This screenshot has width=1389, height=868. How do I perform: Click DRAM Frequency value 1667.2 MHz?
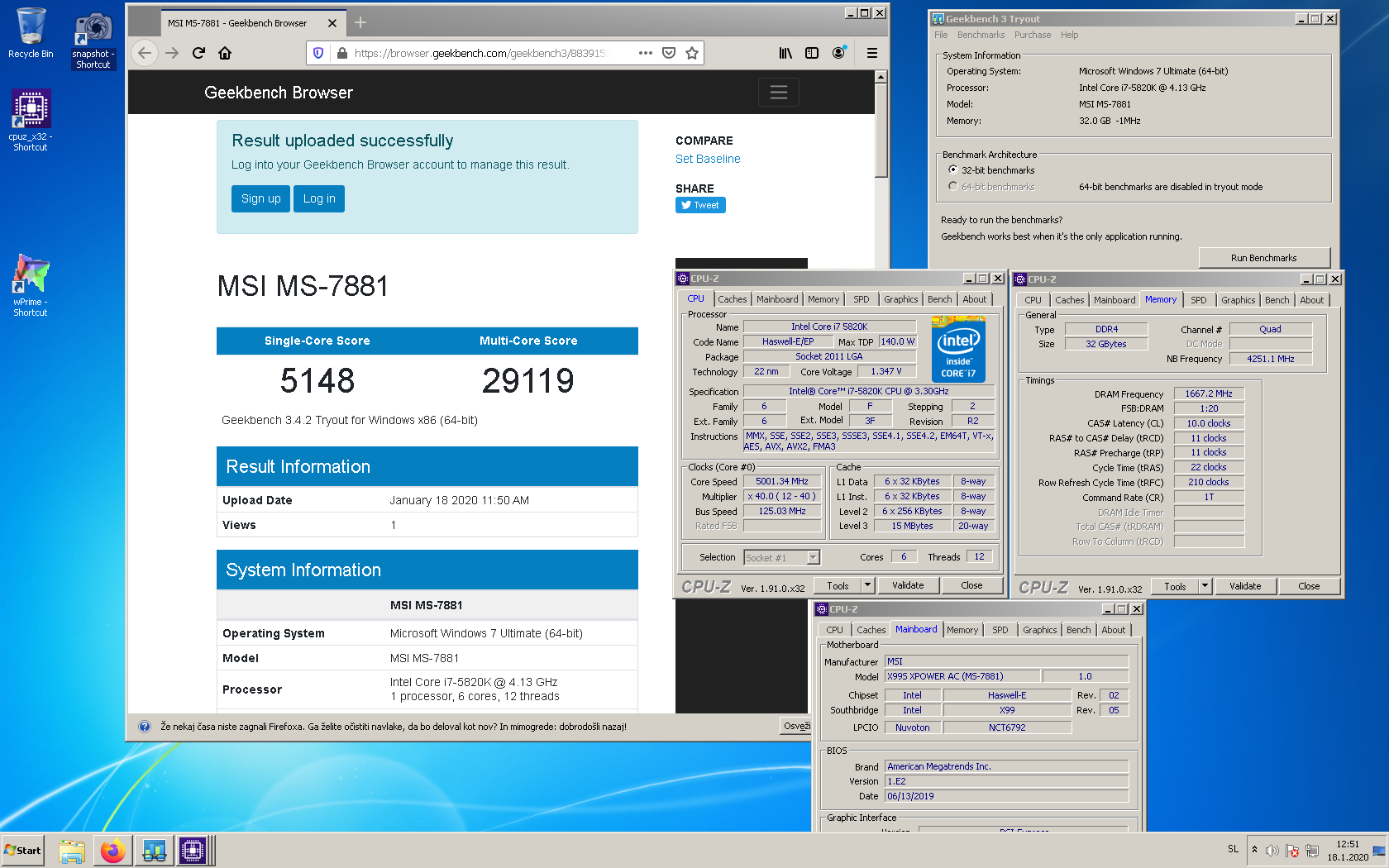pos(1209,393)
